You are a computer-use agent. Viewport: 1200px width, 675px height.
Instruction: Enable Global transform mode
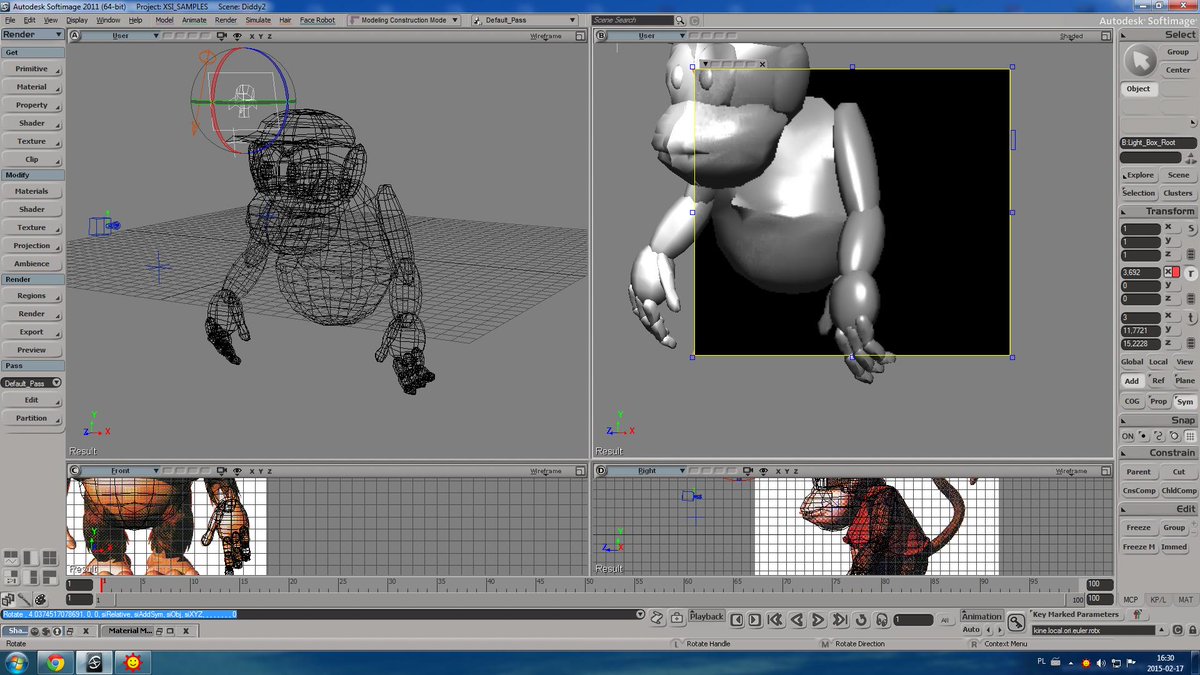click(x=1132, y=362)
